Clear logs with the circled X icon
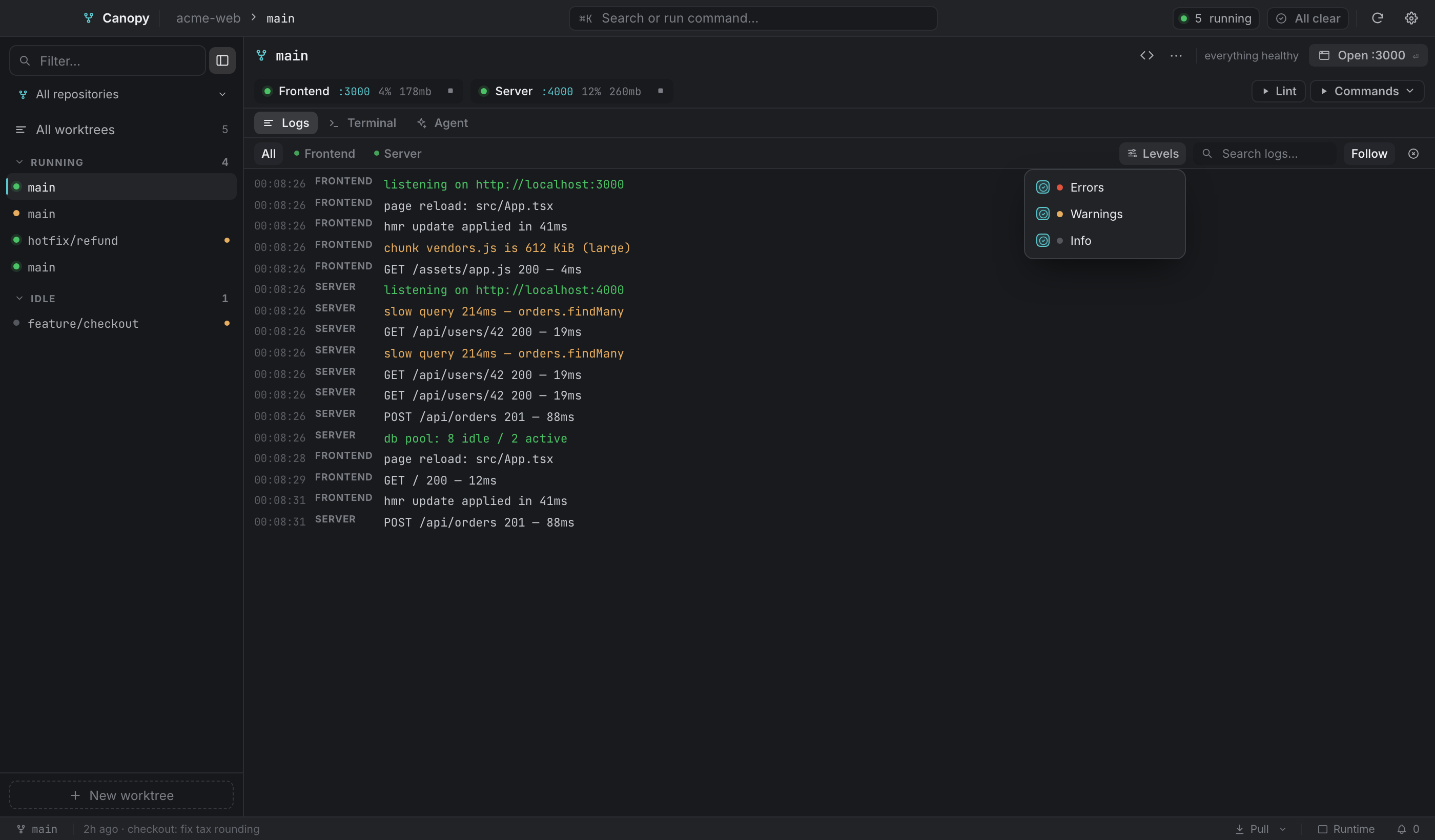Screen dimensions: 1435x840 (1413, 154)
